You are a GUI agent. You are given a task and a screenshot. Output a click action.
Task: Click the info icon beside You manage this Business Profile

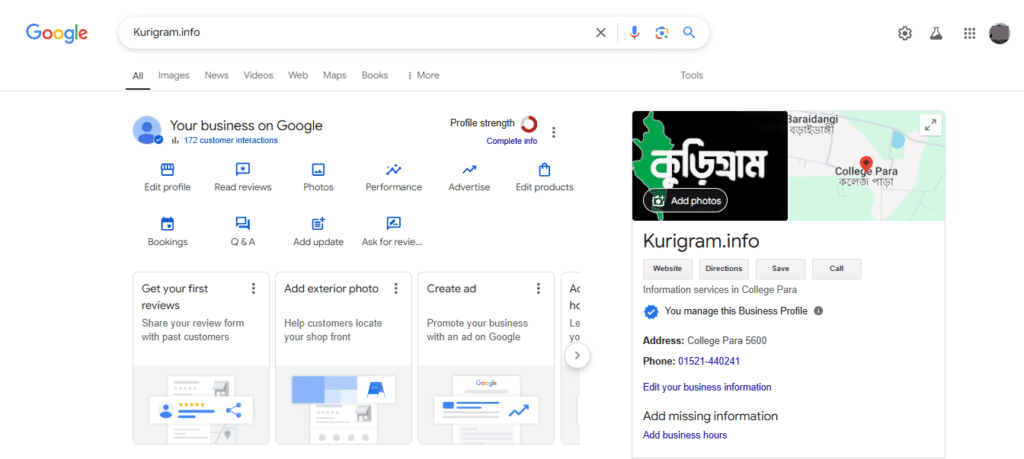tap(818, 311)
